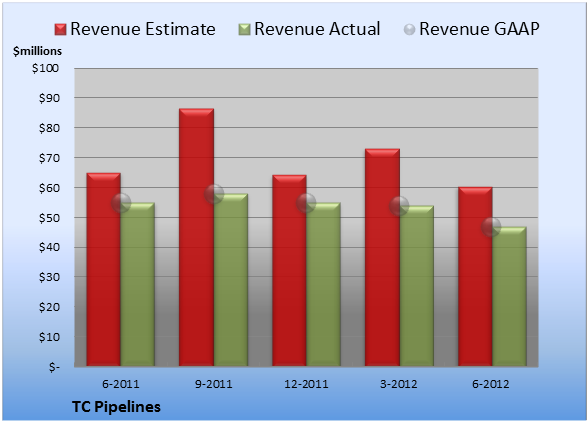The height and width of the screenshot is (422, 588).
Task: Click the green actual bar for 6-2011
Action: pyautogui.click(x=138, y=284)
